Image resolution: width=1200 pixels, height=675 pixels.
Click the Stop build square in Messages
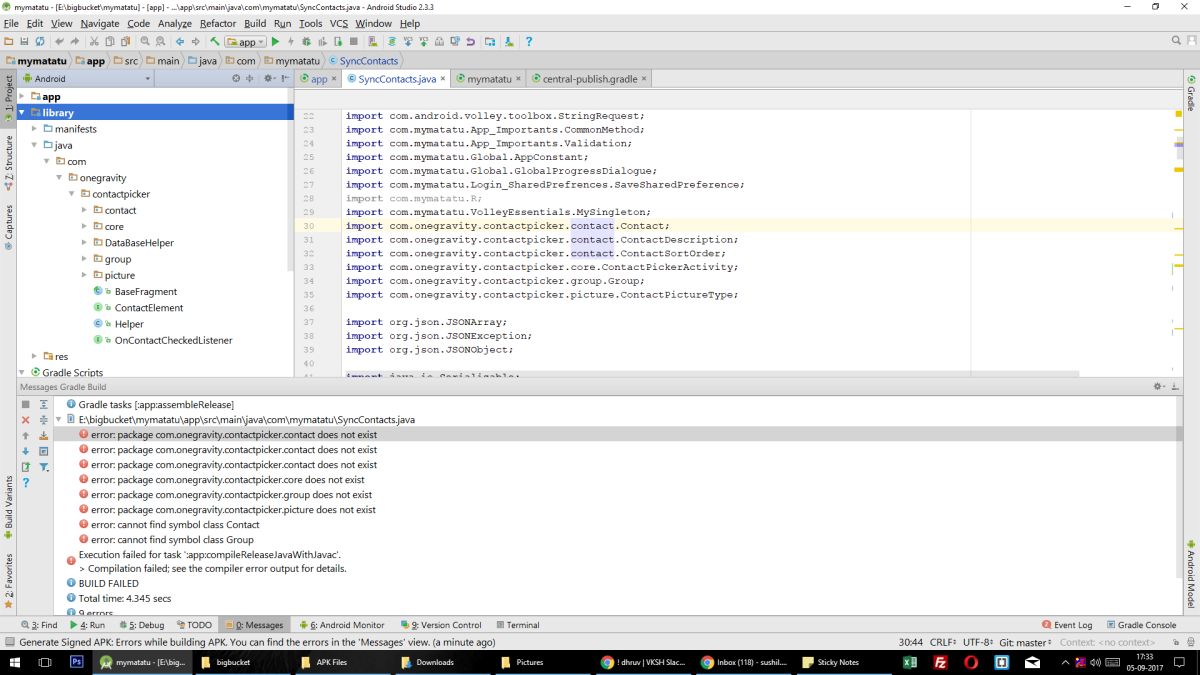[x=26, y=404]
